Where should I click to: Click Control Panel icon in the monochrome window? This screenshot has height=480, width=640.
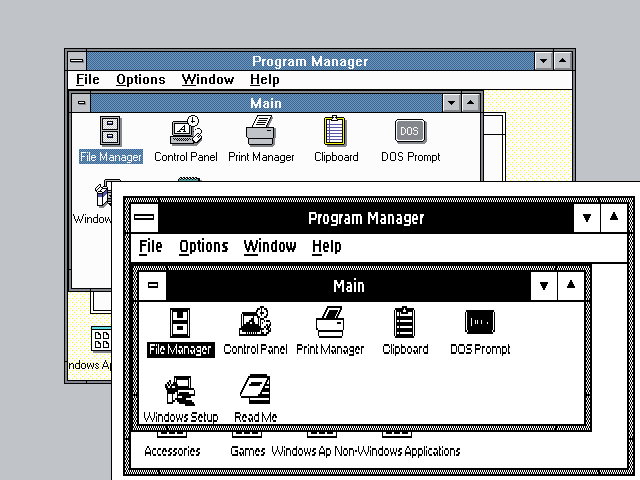pyautogui.click(x=255, y=323)
